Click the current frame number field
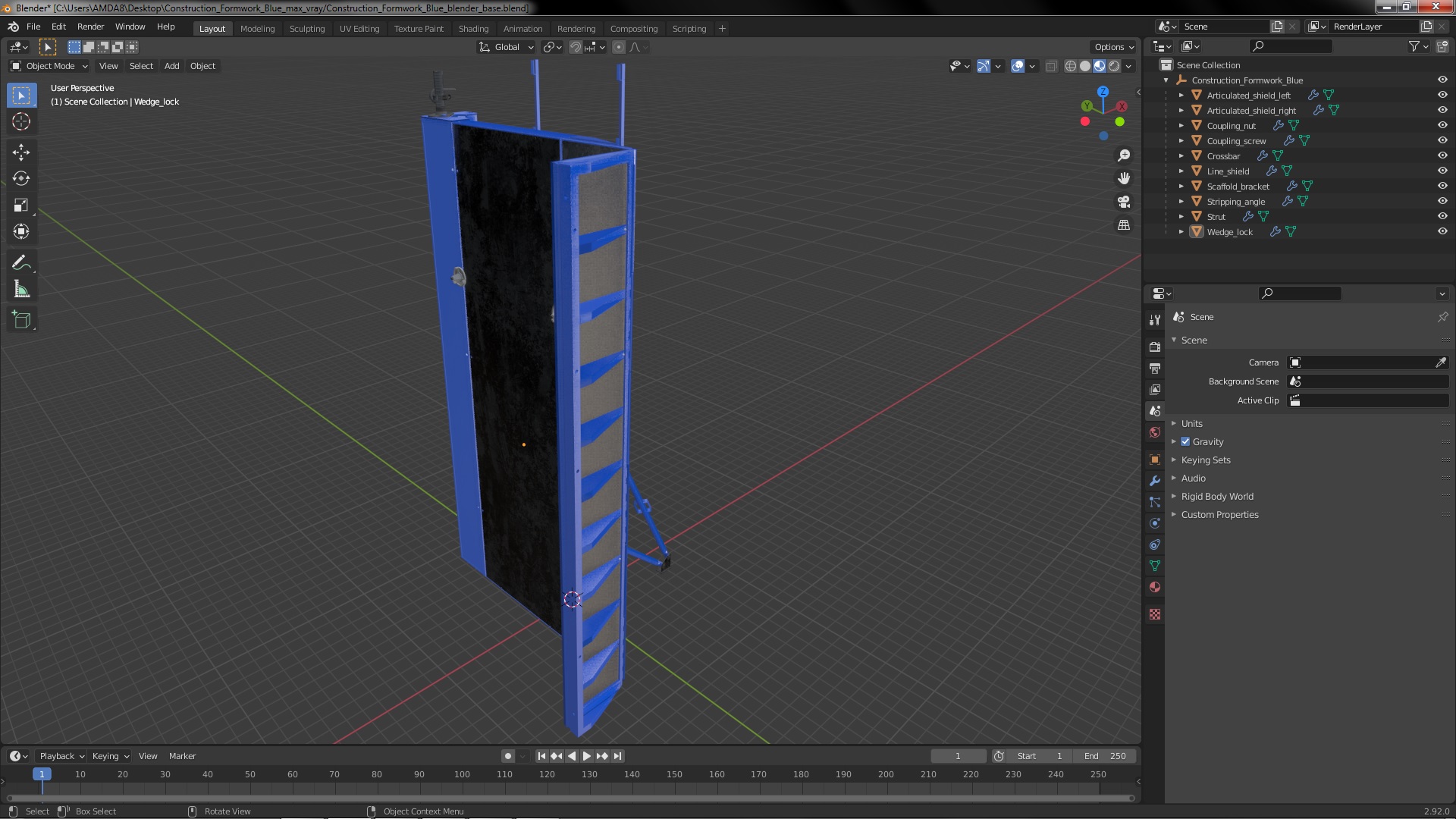 click(958, 756)
